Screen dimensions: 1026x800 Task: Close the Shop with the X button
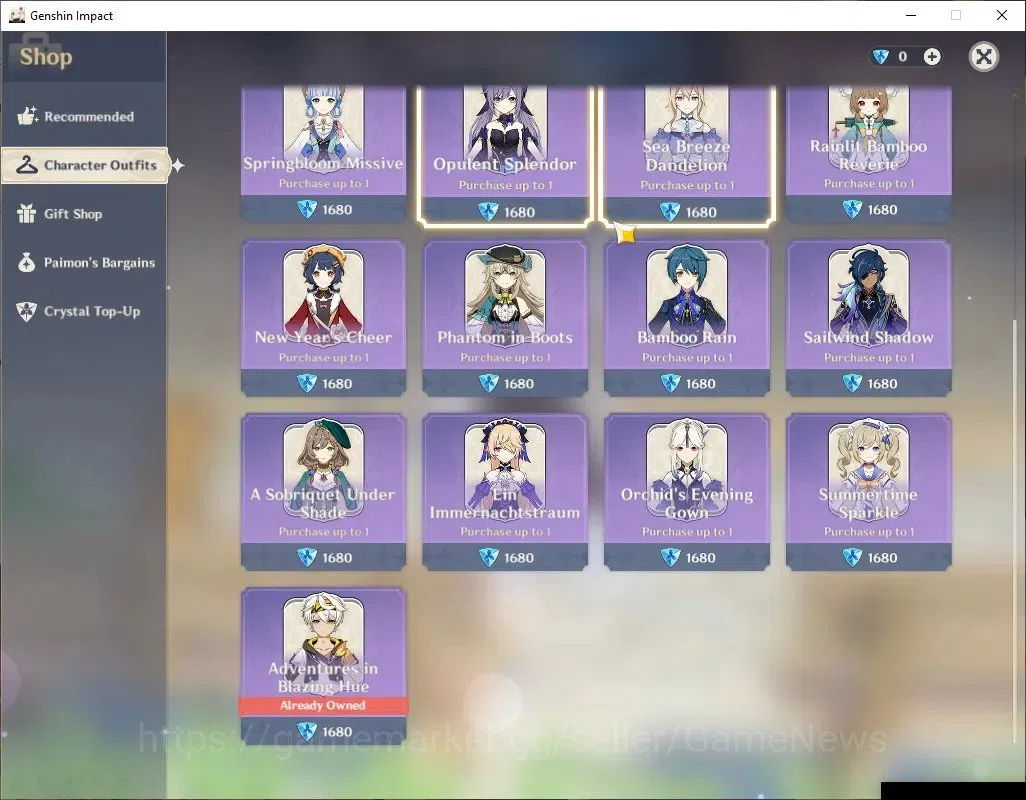coord(983,57)
